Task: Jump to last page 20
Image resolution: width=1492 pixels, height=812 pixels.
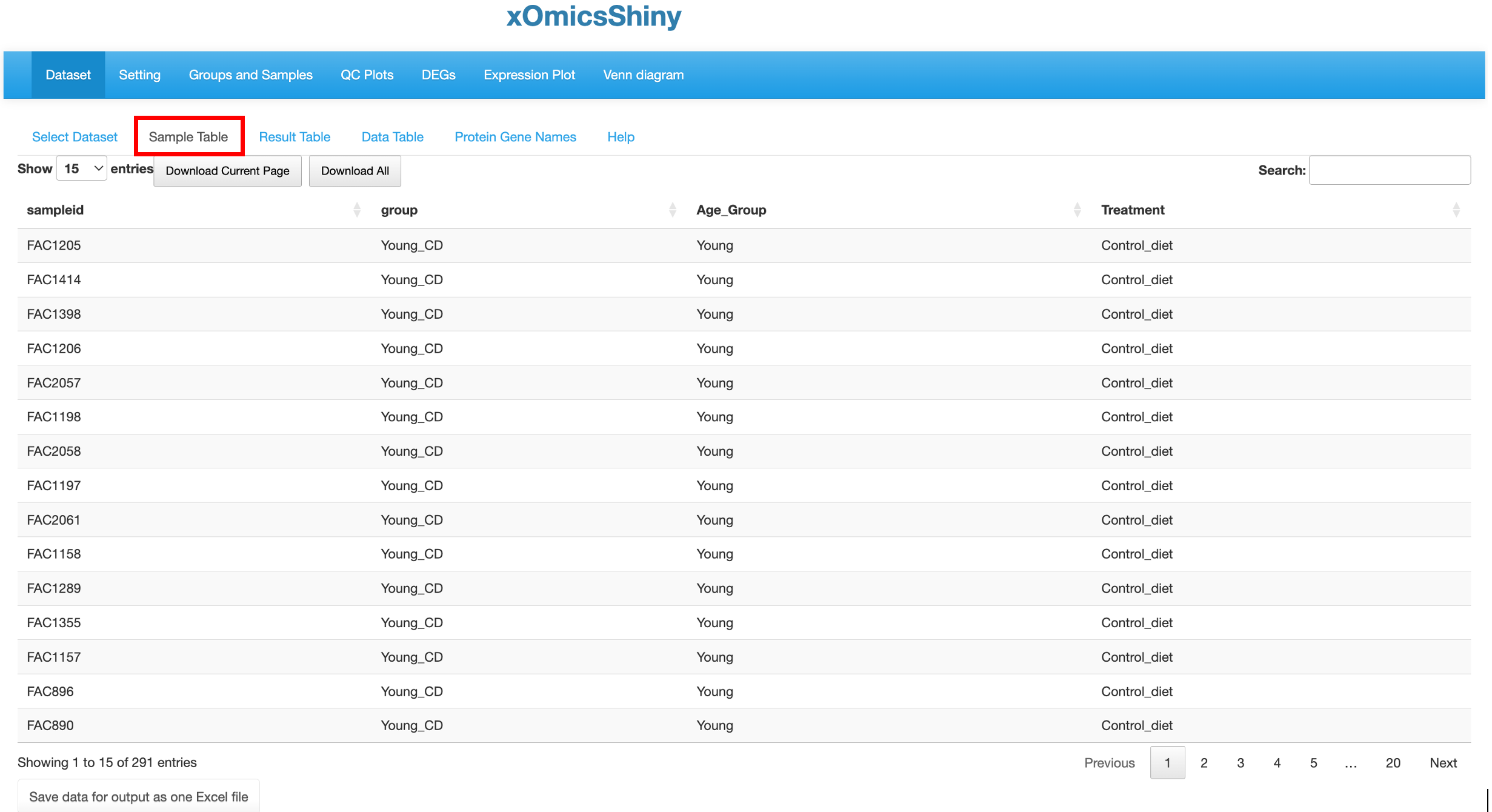Action: pyautogui.click(x=1393, y=763)
